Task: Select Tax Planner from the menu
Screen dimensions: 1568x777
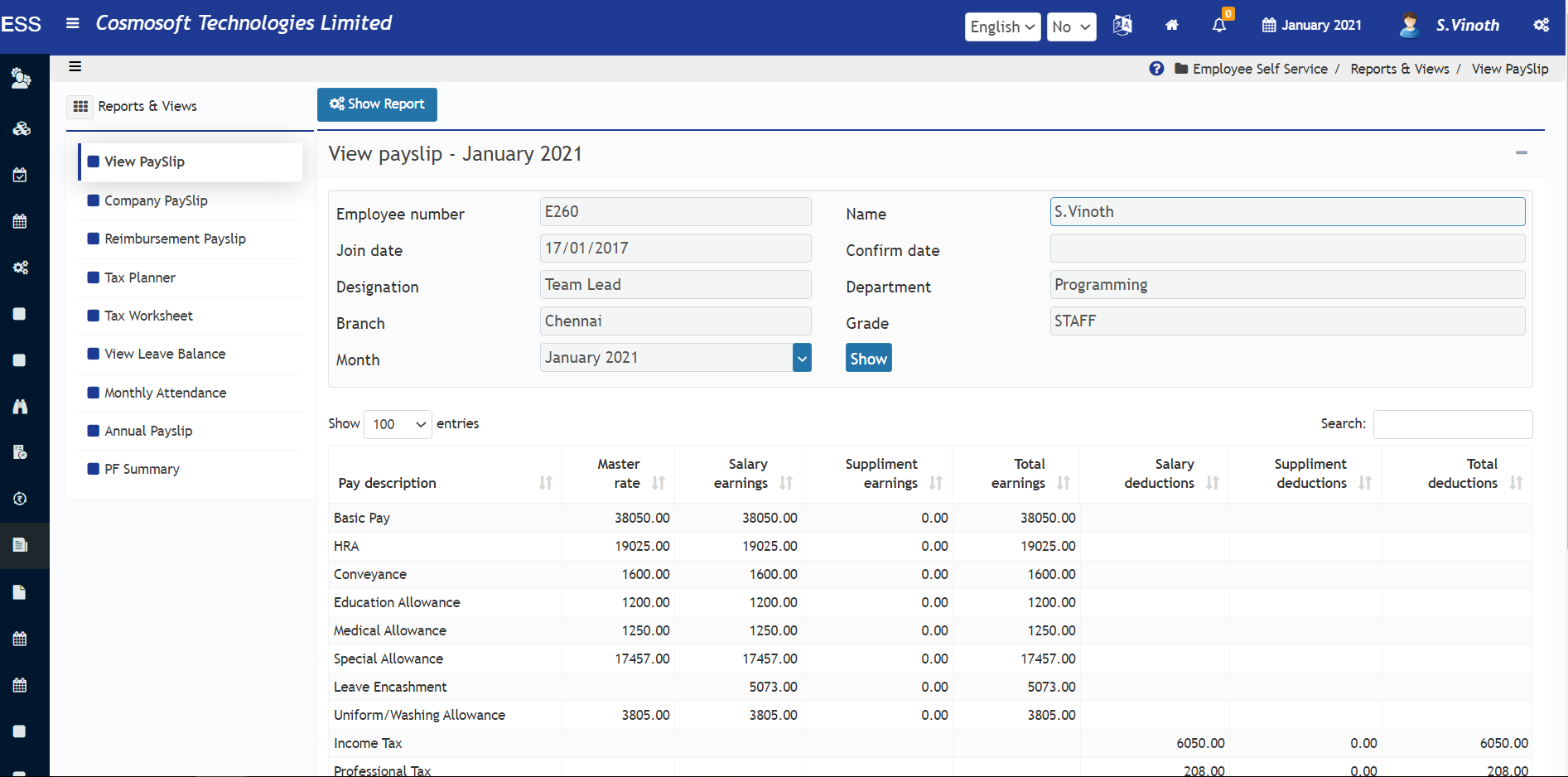Action: (x=140, y=277)
